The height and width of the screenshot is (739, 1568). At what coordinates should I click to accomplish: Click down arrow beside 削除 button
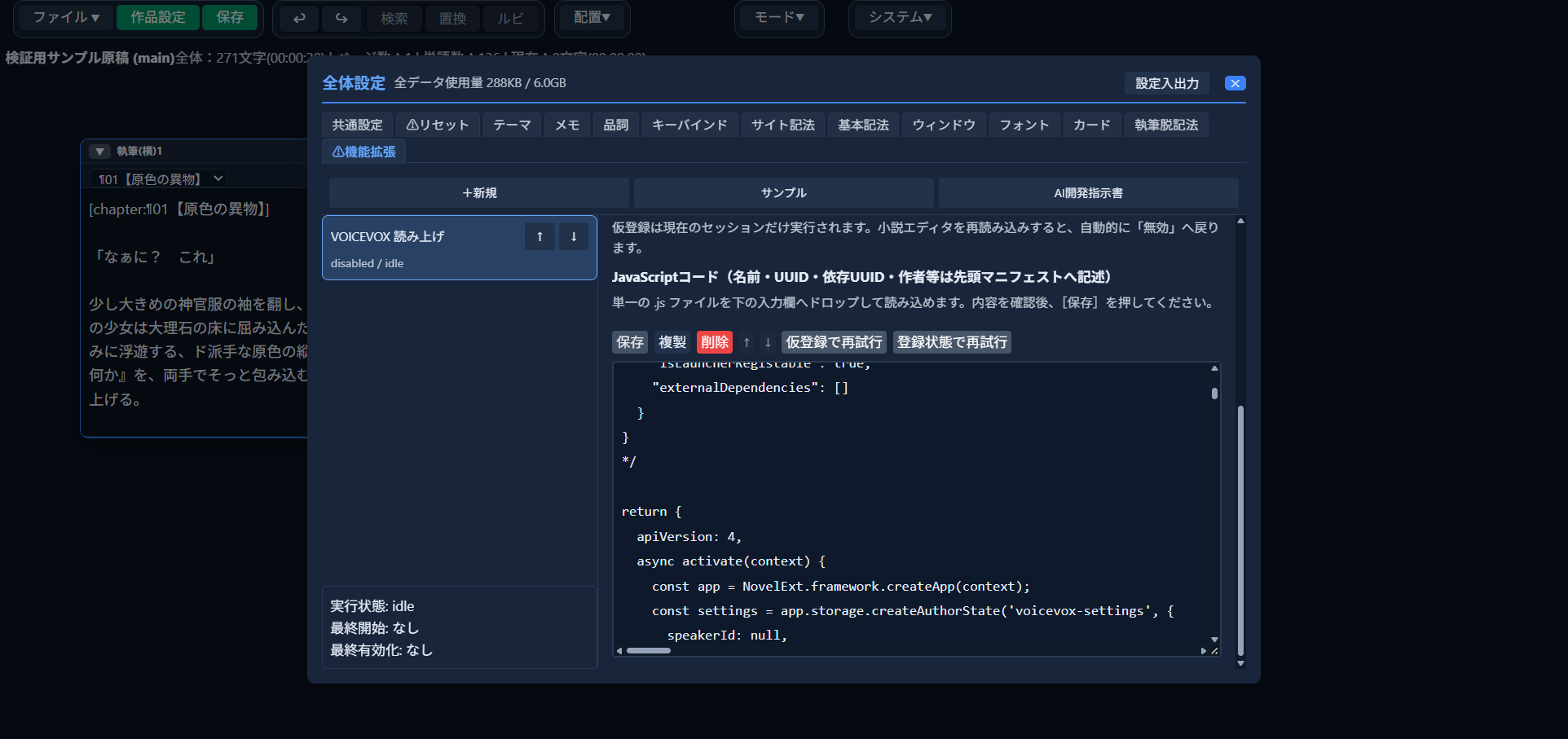tap(768, 342)
